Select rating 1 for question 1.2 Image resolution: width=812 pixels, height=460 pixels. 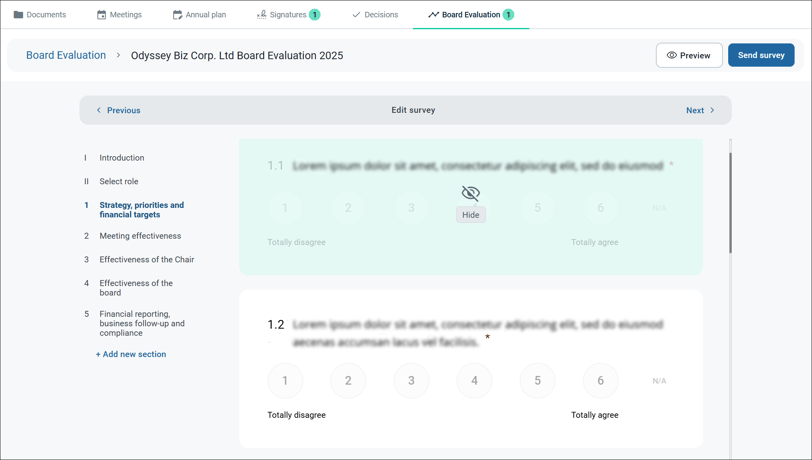285,381
